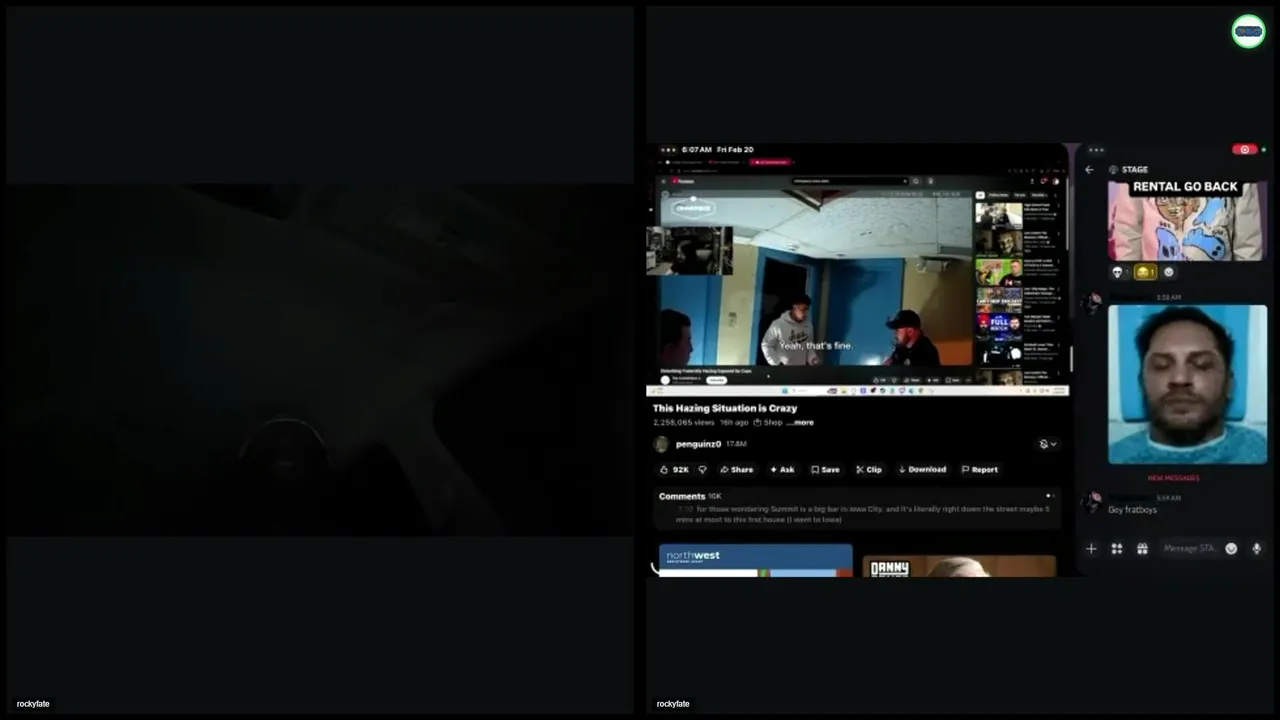
Task: Open emoji picker in message bar
Action: (x=1231, y=548)
